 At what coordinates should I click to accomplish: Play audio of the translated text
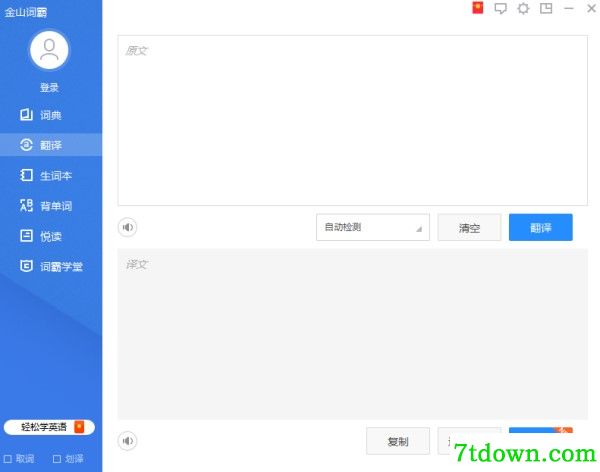tap(127, 441)
